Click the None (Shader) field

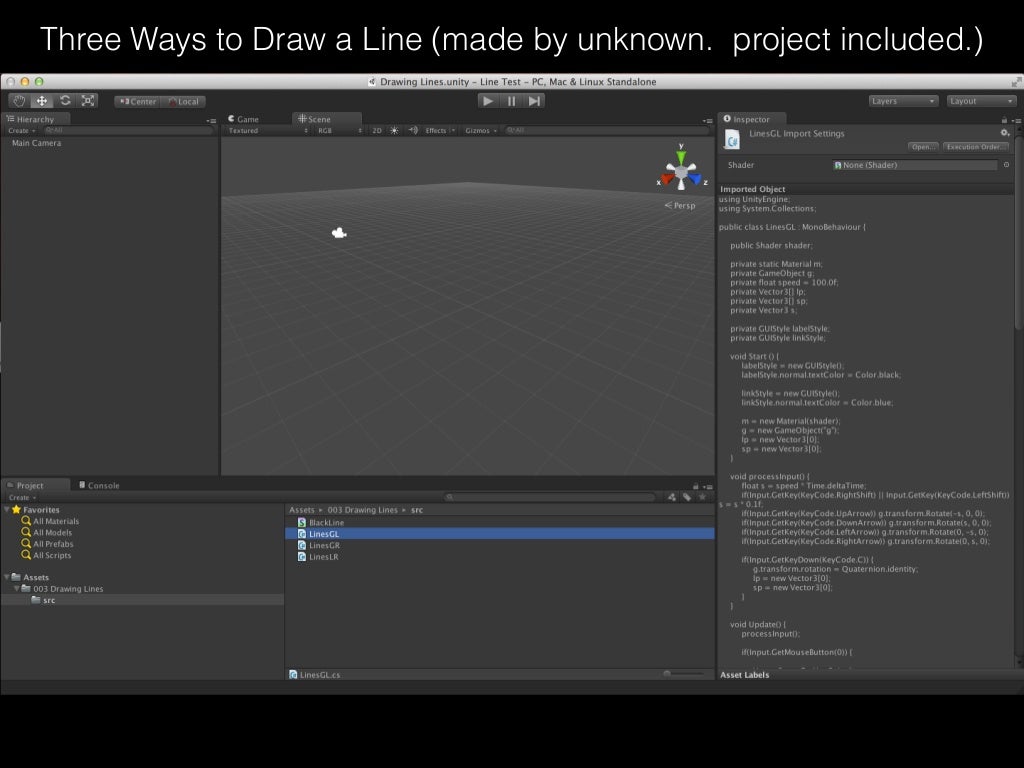[x=914, y=165]
